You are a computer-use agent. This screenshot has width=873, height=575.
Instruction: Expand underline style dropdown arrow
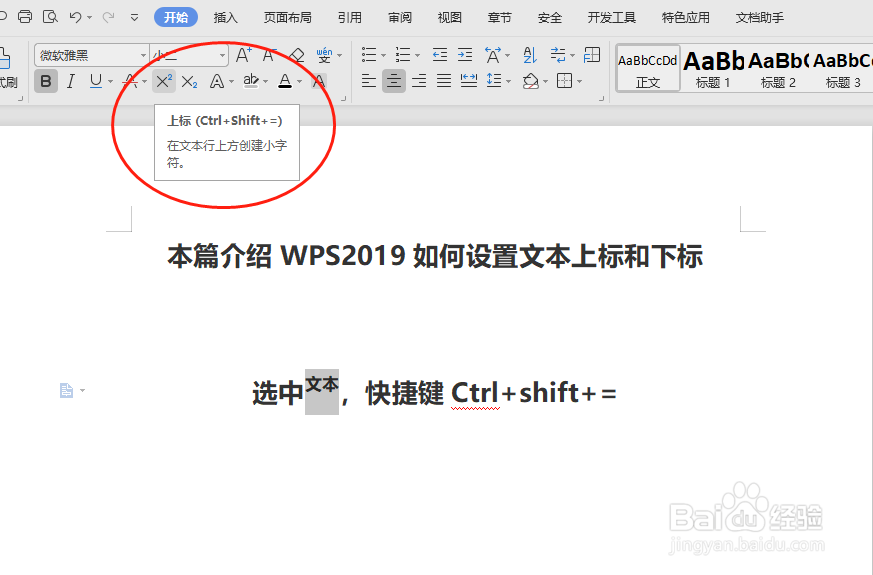(x=110, y=82)
